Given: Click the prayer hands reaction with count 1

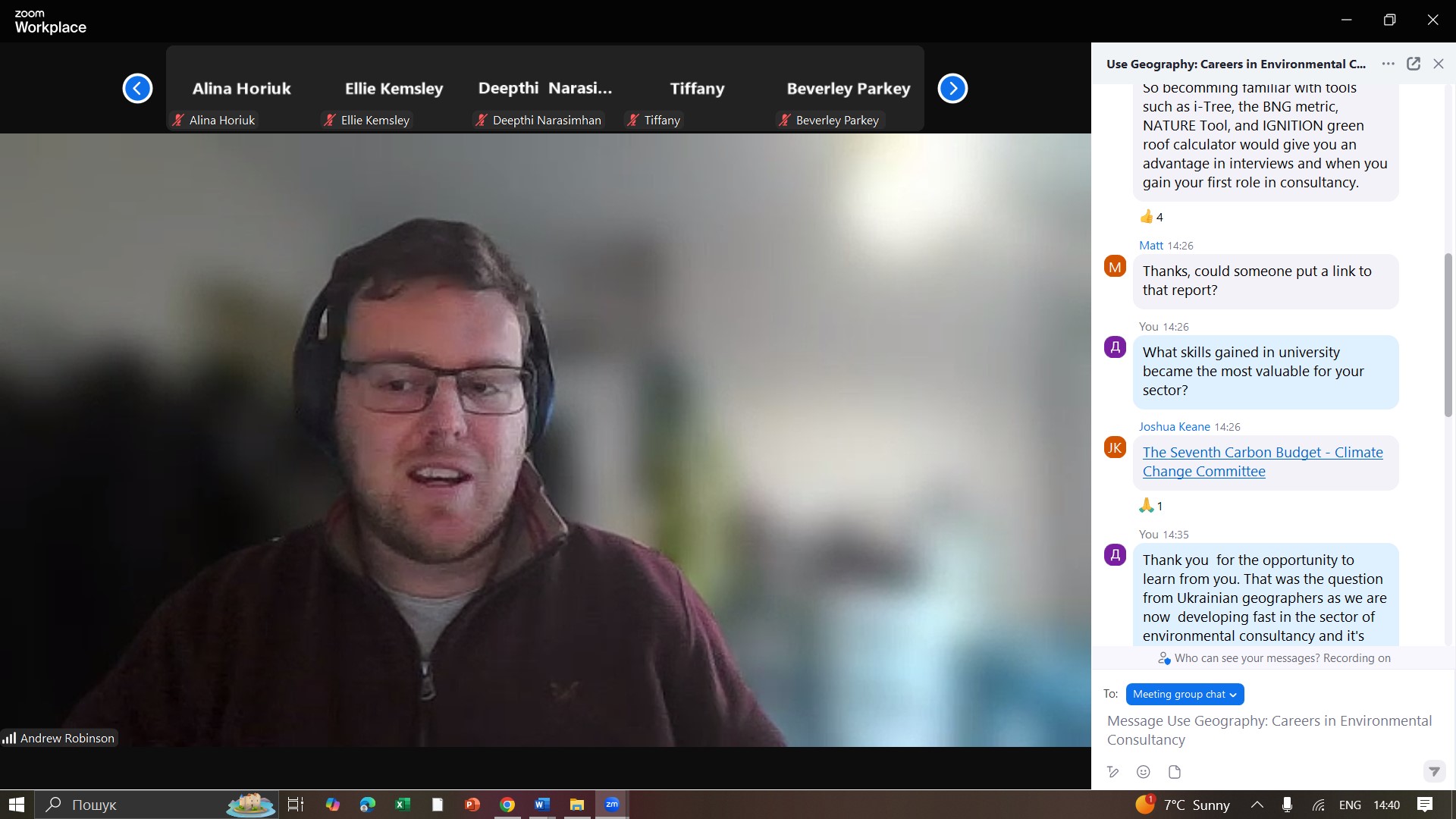Looking at the screenshot, I should 1151,506.
